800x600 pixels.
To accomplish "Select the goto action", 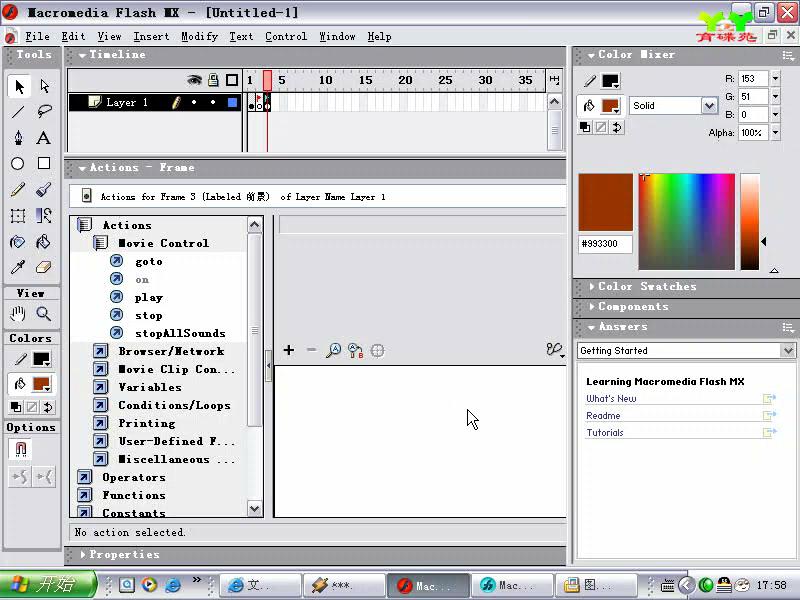I will pyautogui.click(x=149, y=262).
